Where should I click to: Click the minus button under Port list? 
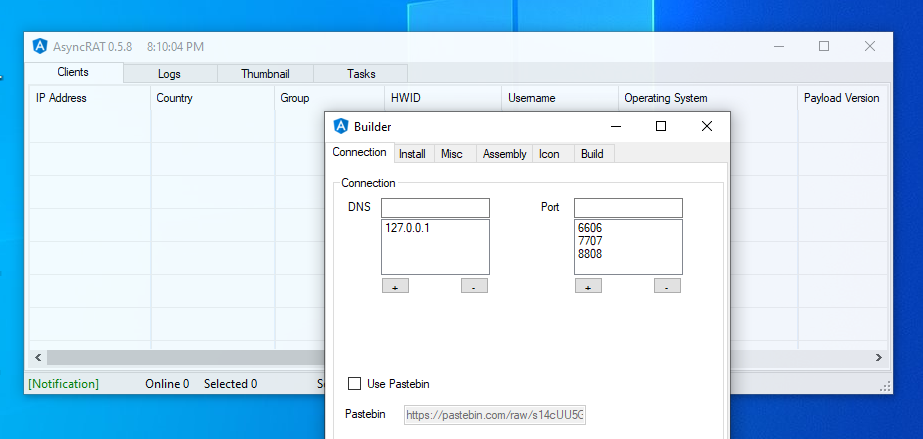[667, 286]
